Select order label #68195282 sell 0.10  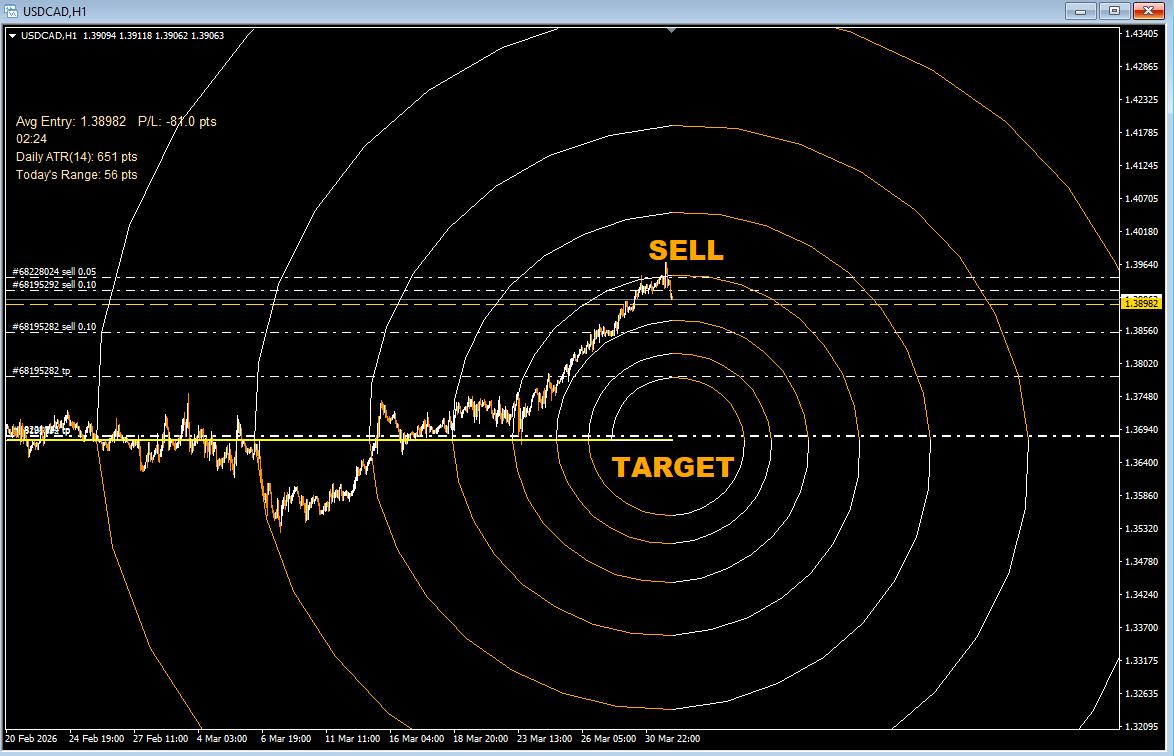[55, 327]
